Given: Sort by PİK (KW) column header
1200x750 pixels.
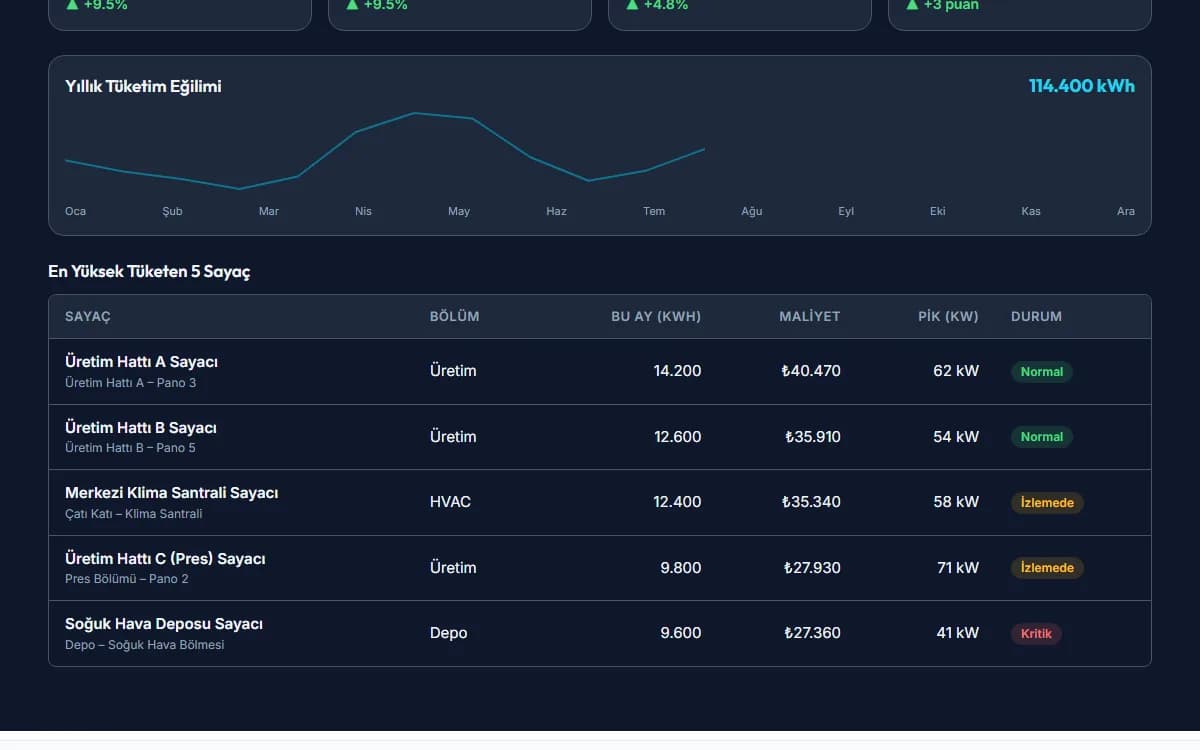Looking at the screenshot, I should [x=948, y=317].
